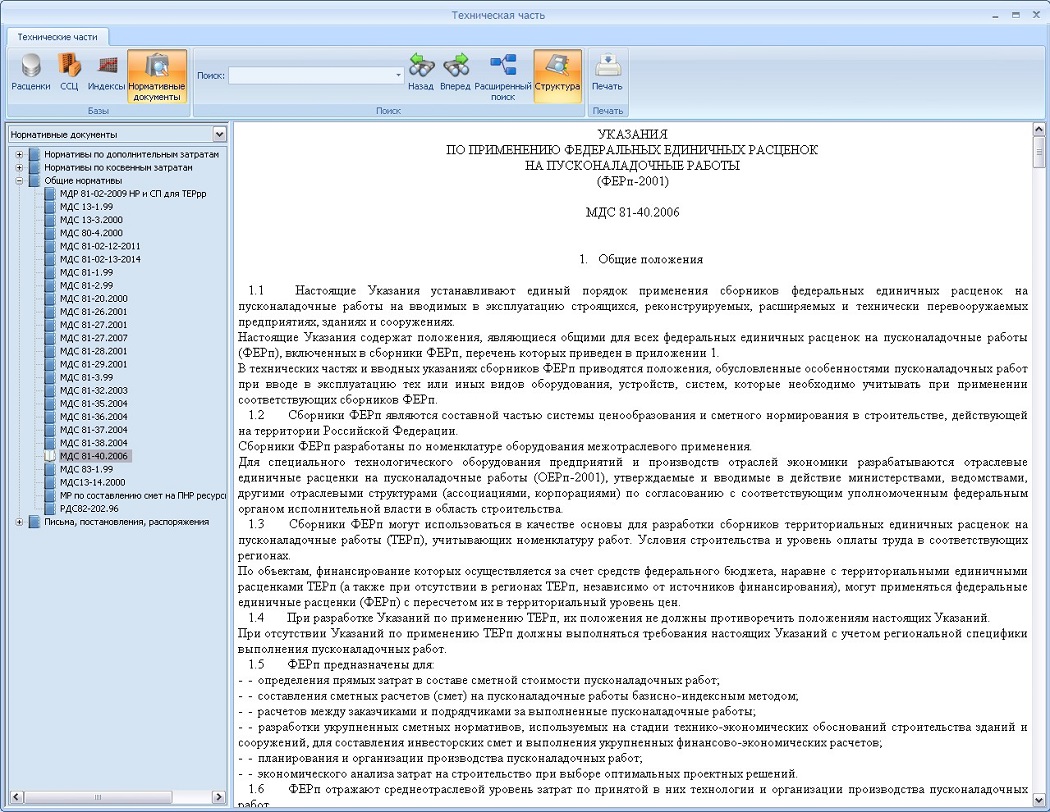Viewport: 1050px width, 812px height.
Task: Print the document with Печать
Action: click(607, 73)
